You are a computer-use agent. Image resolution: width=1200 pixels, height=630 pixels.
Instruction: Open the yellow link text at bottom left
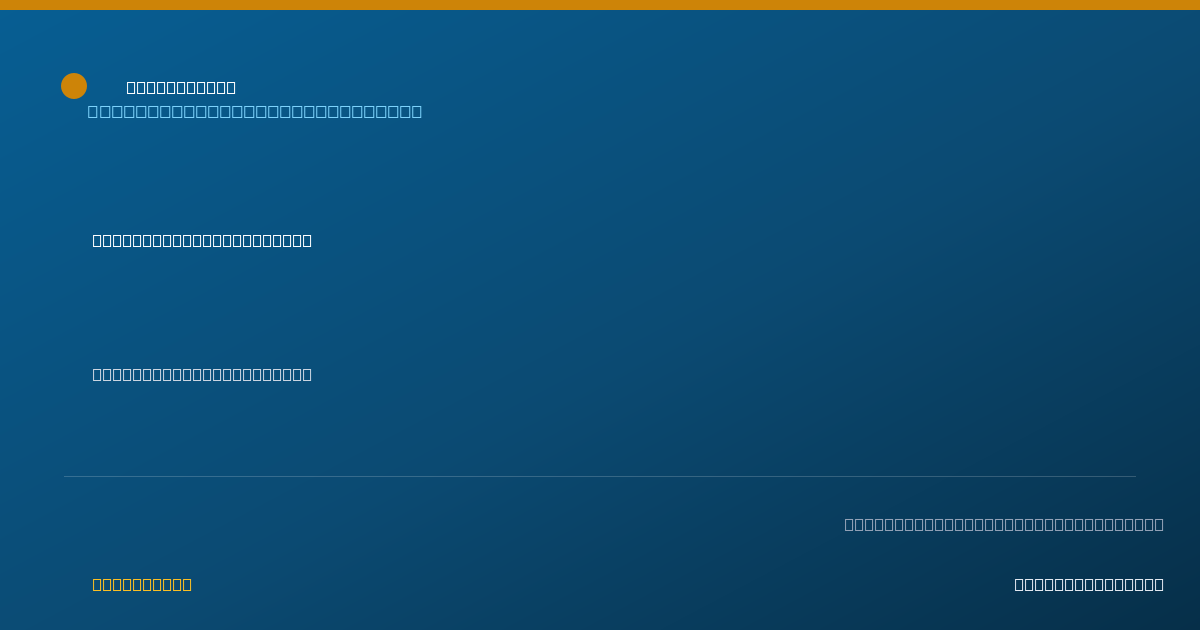142,584
